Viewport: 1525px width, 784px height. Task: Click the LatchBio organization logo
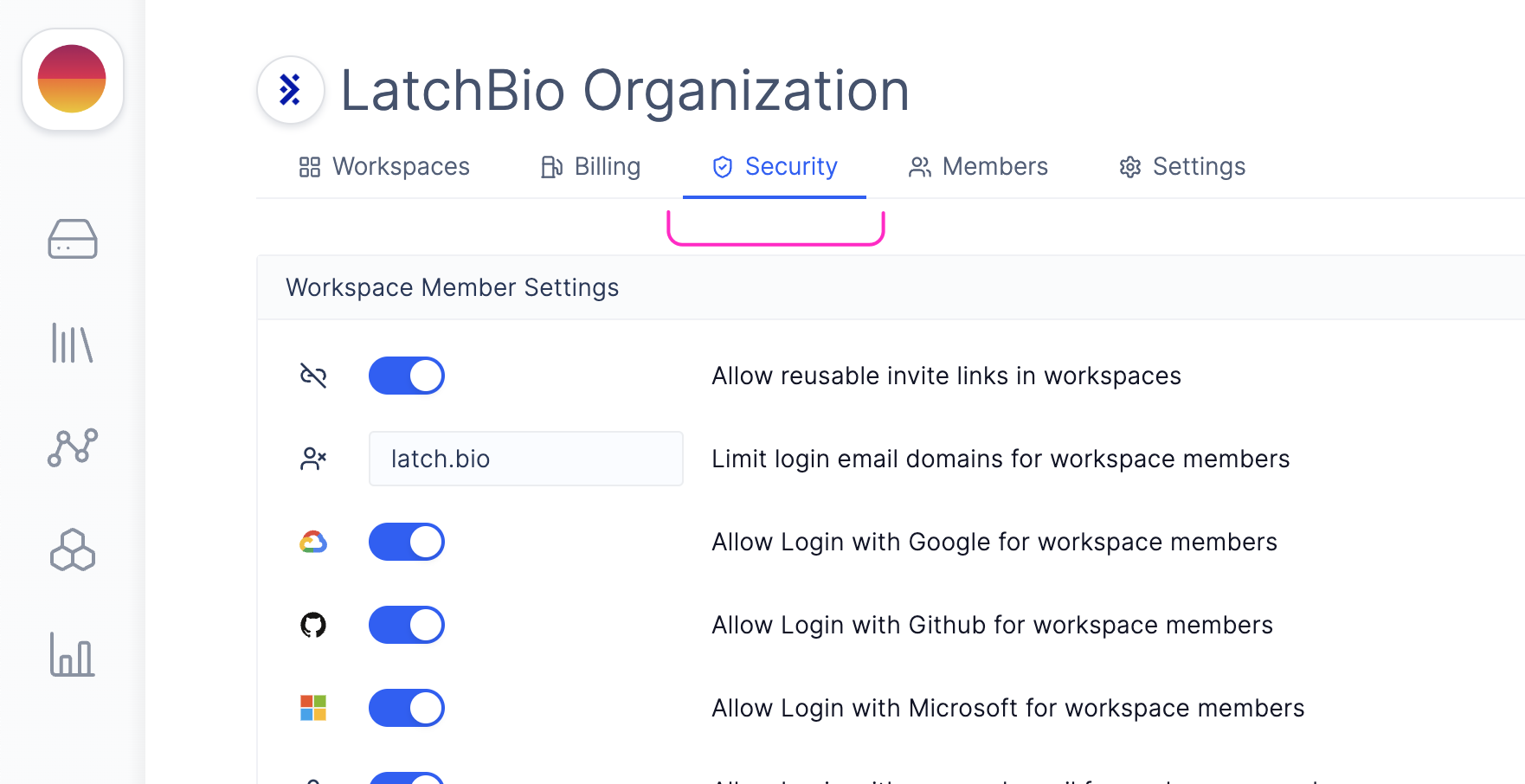[x=291, y=90]
